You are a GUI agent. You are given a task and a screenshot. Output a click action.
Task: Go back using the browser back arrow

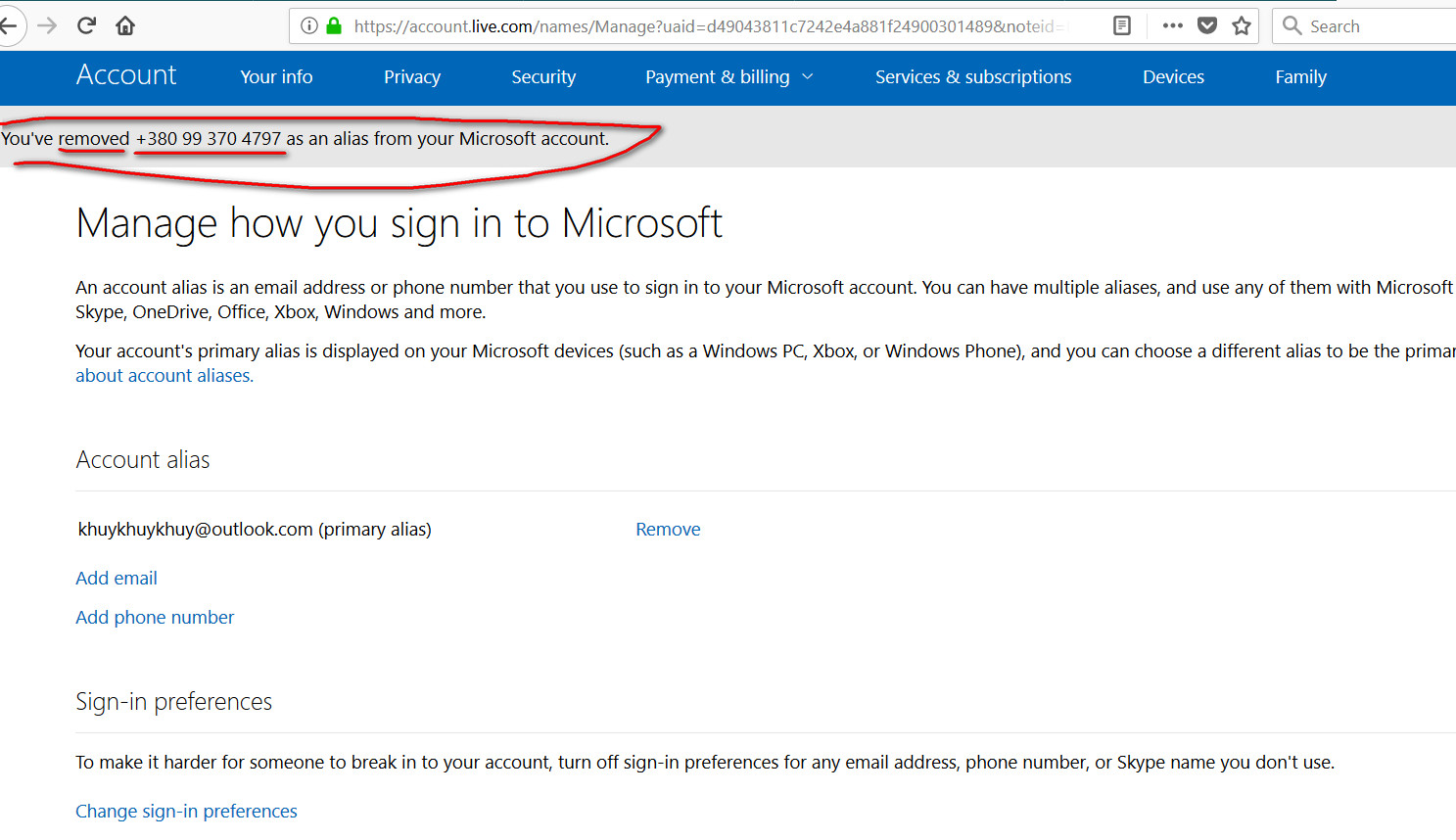coord(9,25)
